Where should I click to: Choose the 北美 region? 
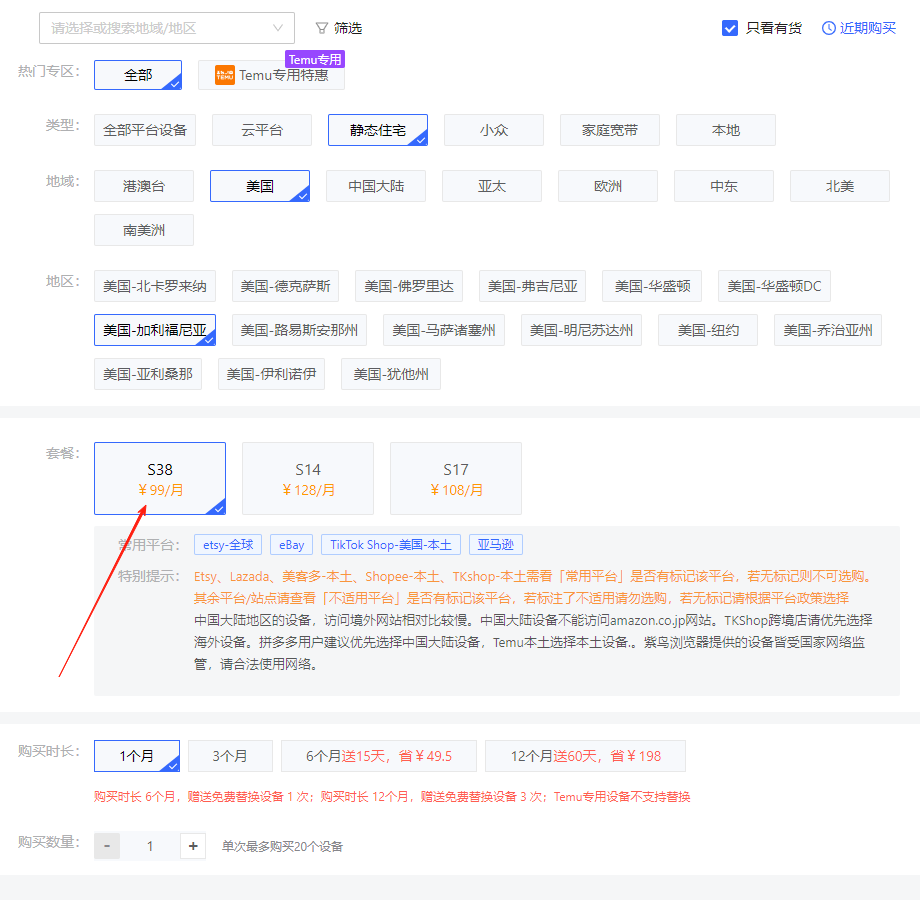840,186
